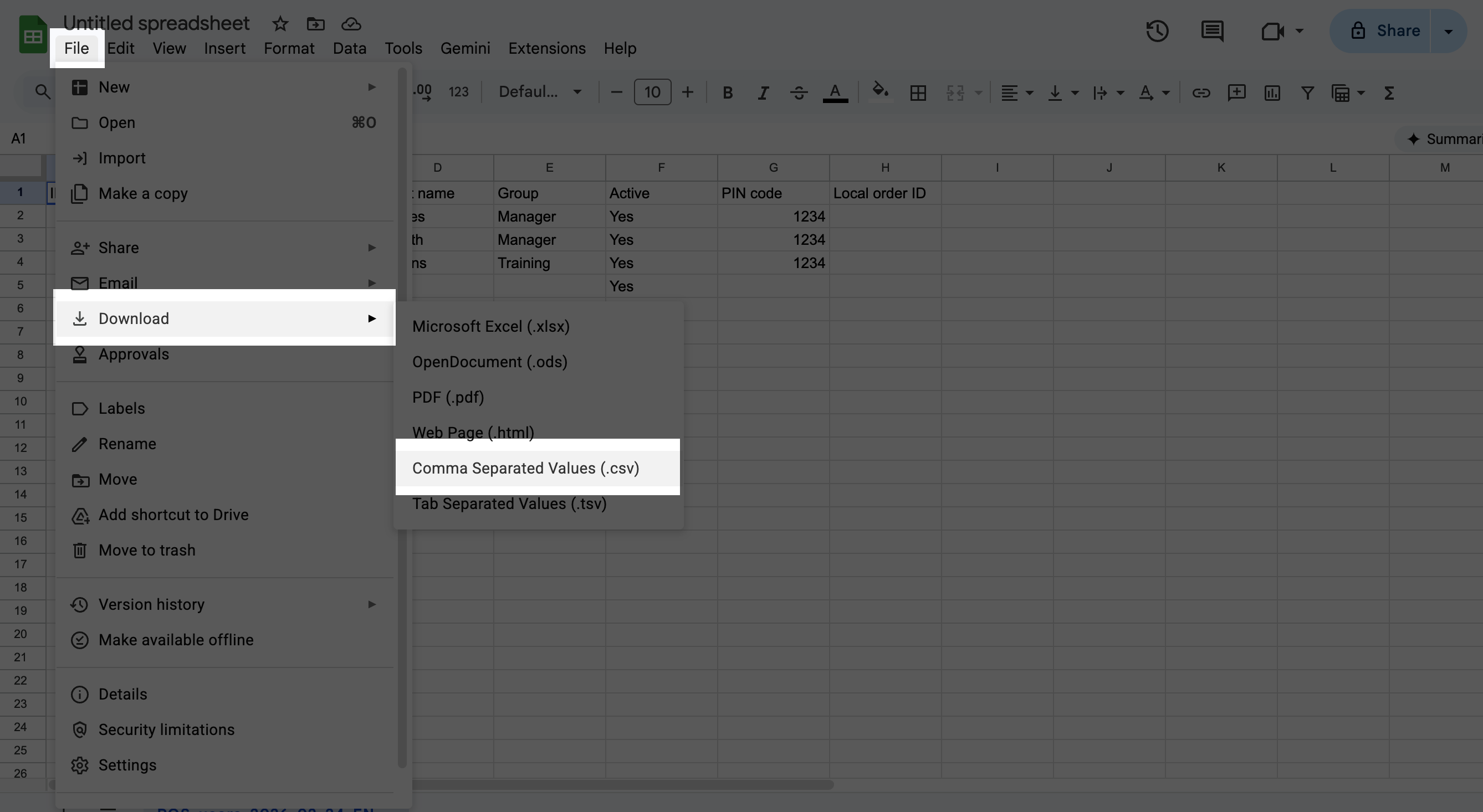Expand the merge cells dropdown arrow

point(978,92)
